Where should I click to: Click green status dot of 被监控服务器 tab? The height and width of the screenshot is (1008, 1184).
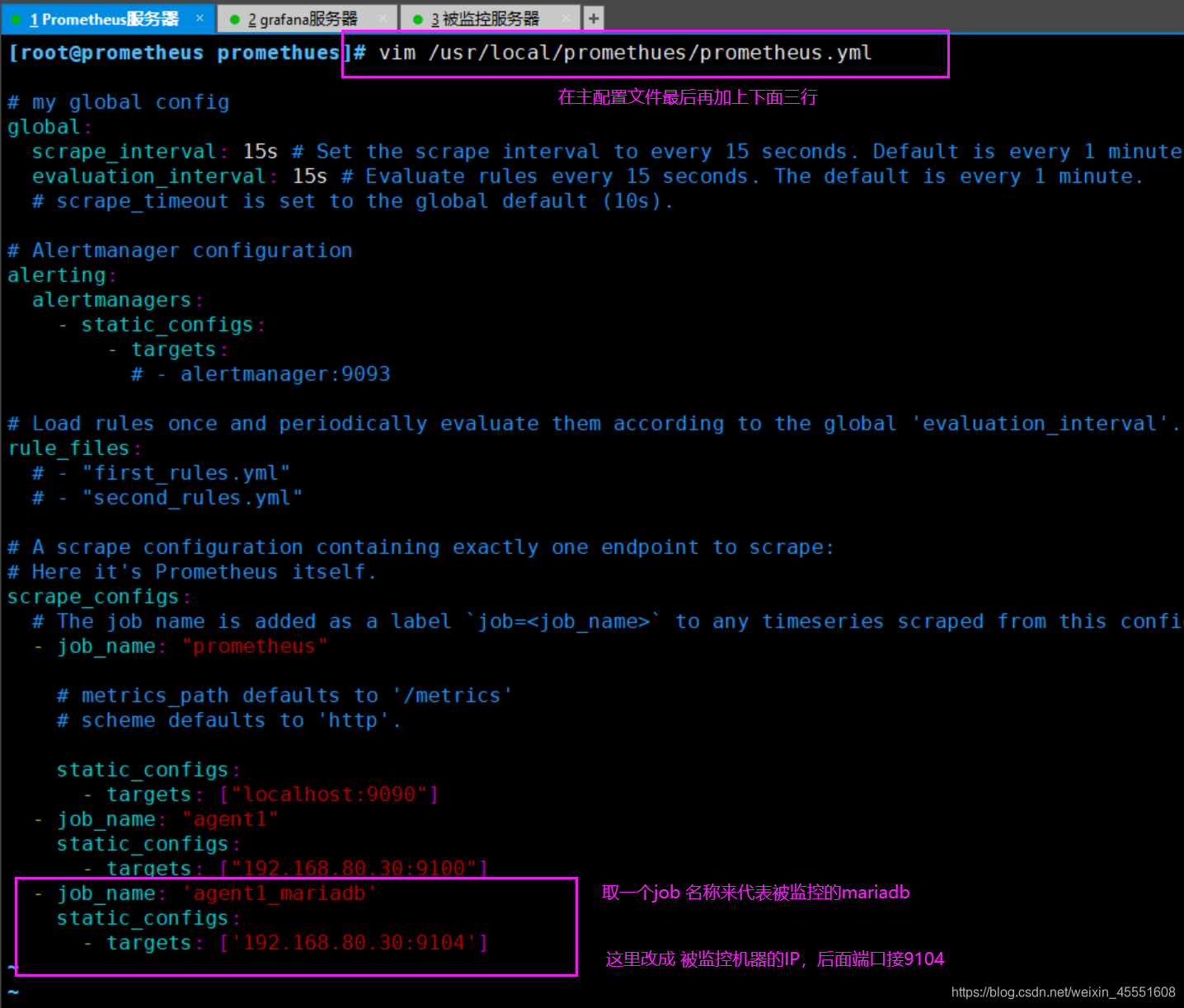pyautogui.click(x=418, y=20)
